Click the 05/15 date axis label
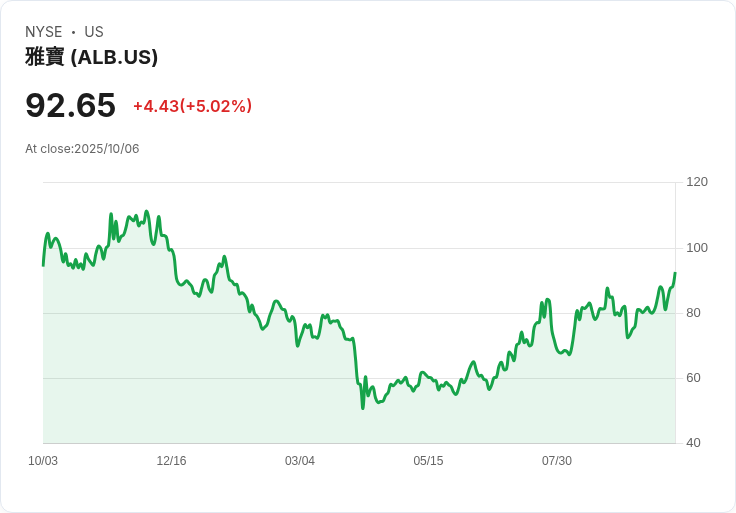Screen dimensions: 736x513 (x=428, y=461)
